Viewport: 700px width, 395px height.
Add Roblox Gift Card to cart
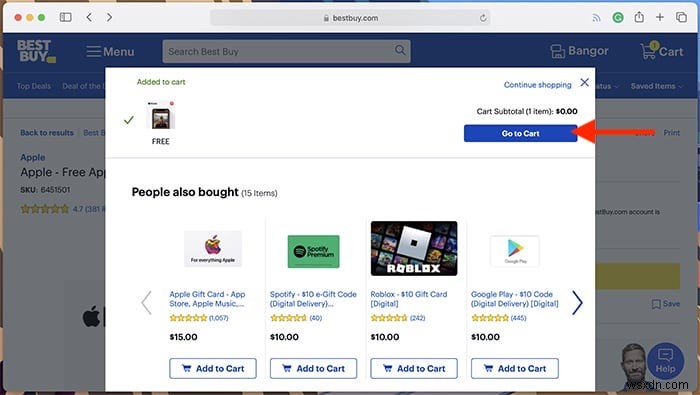pos(414,369)
